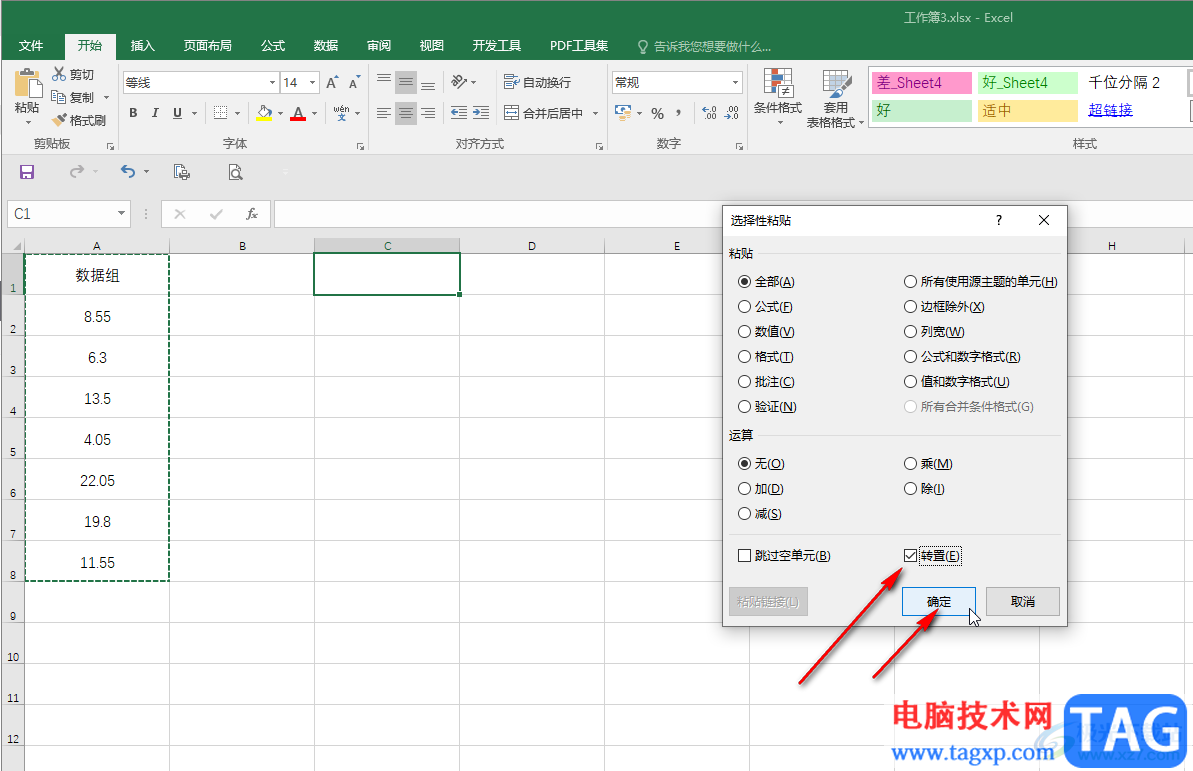Choose the 乘 multiply operation radio
The image size is (1193, 771).
[910, 464]
